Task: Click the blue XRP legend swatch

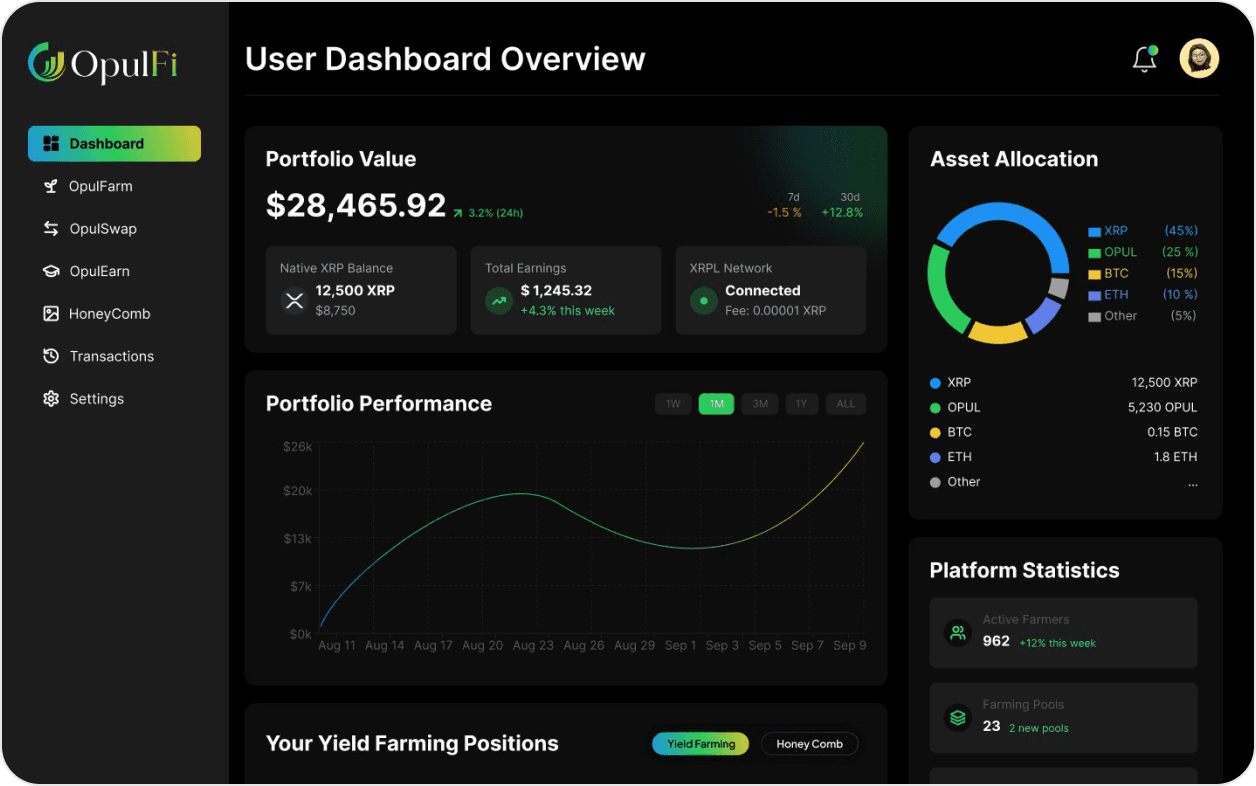Action: coord(1094,232)
